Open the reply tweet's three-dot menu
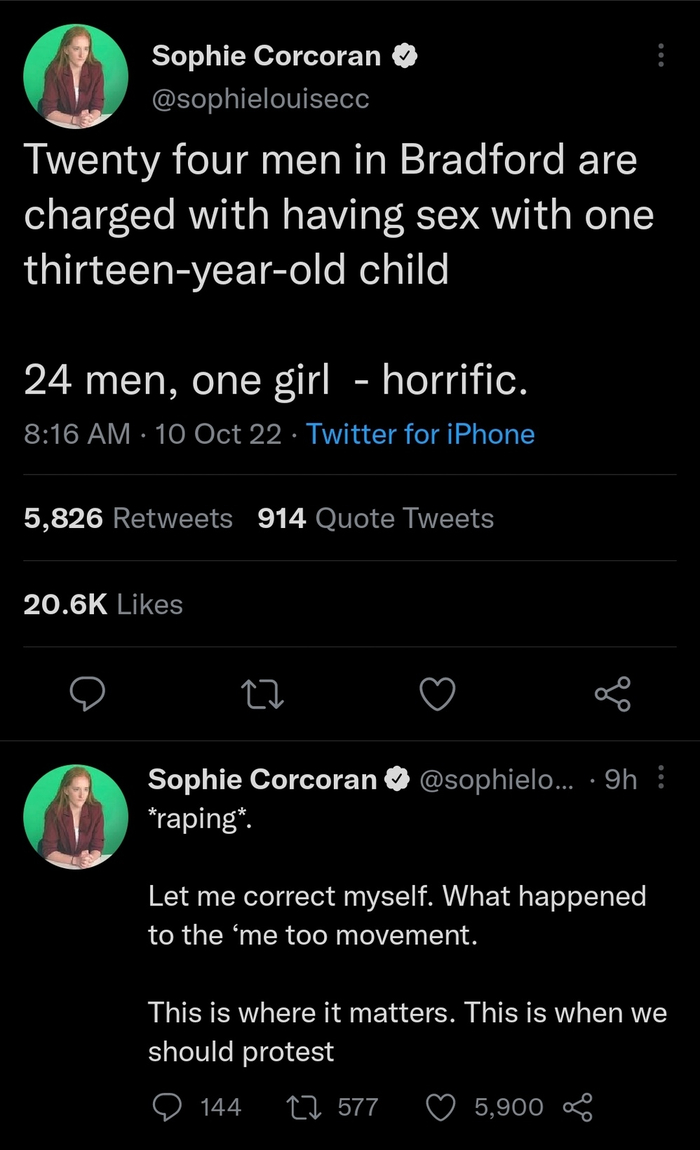The height and width of the screenshot is (1150, 700). [x=659, y=779]
